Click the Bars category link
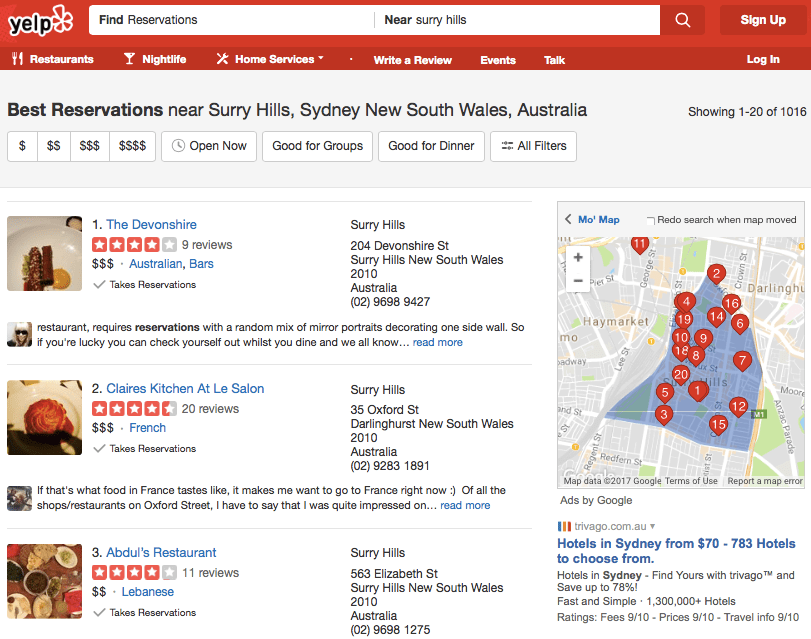The image size is (811, 639). (201, 264)
